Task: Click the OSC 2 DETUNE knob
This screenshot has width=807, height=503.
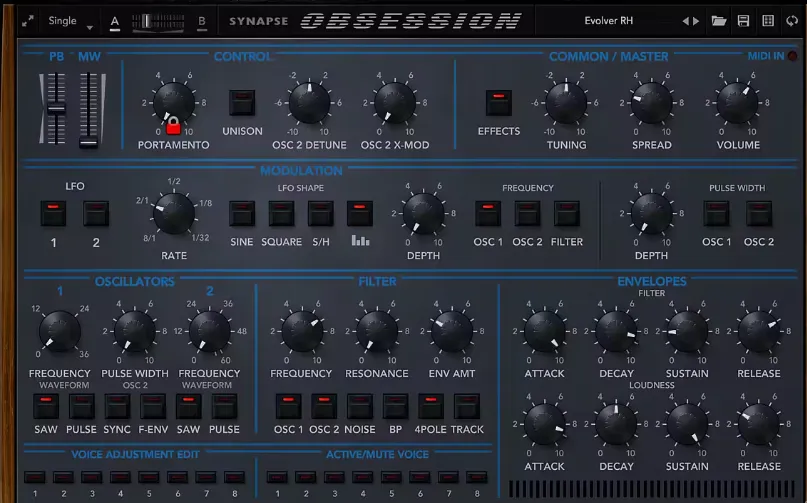Action: [x=309, y=102]
